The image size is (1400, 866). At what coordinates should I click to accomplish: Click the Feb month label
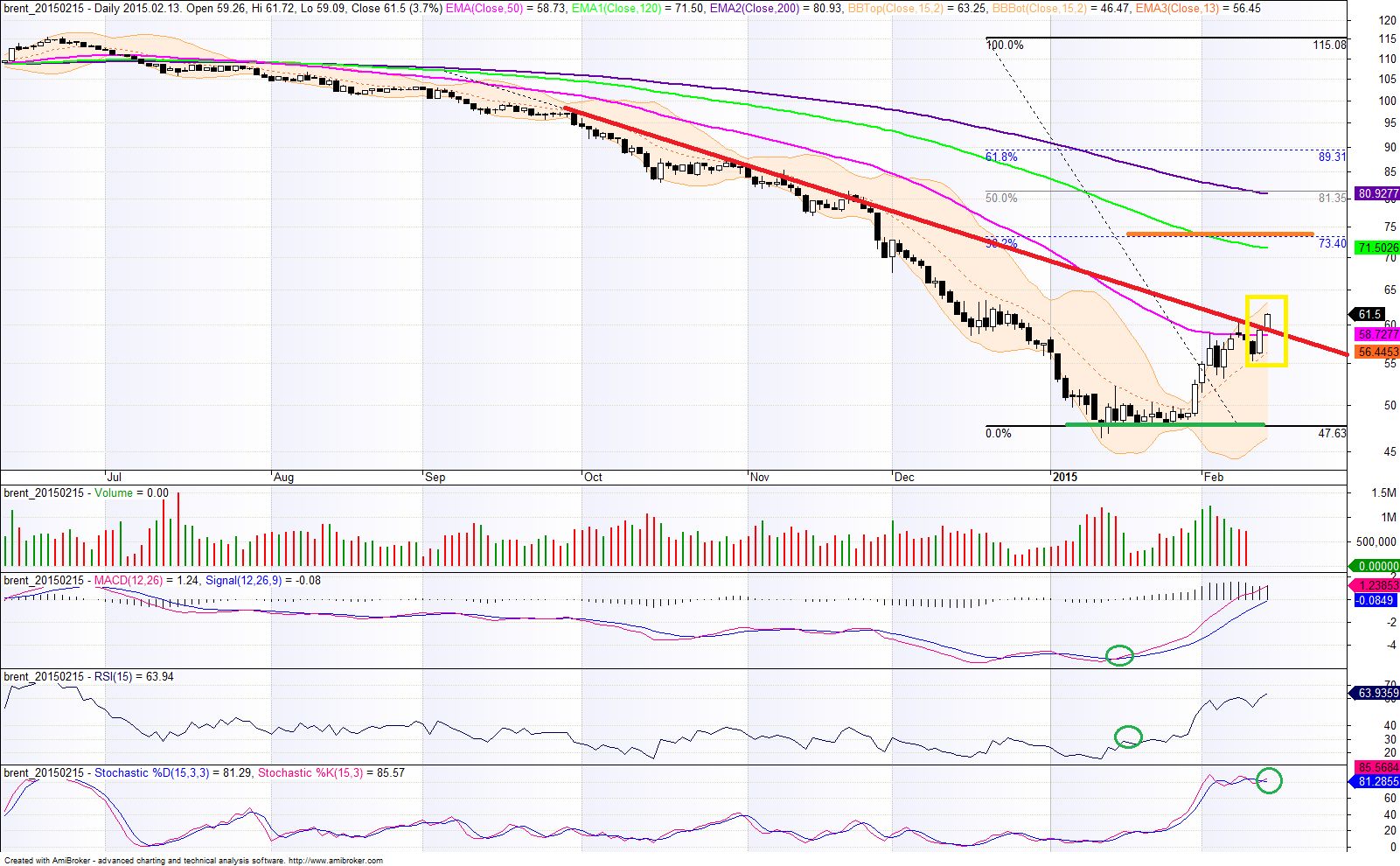1213,478
